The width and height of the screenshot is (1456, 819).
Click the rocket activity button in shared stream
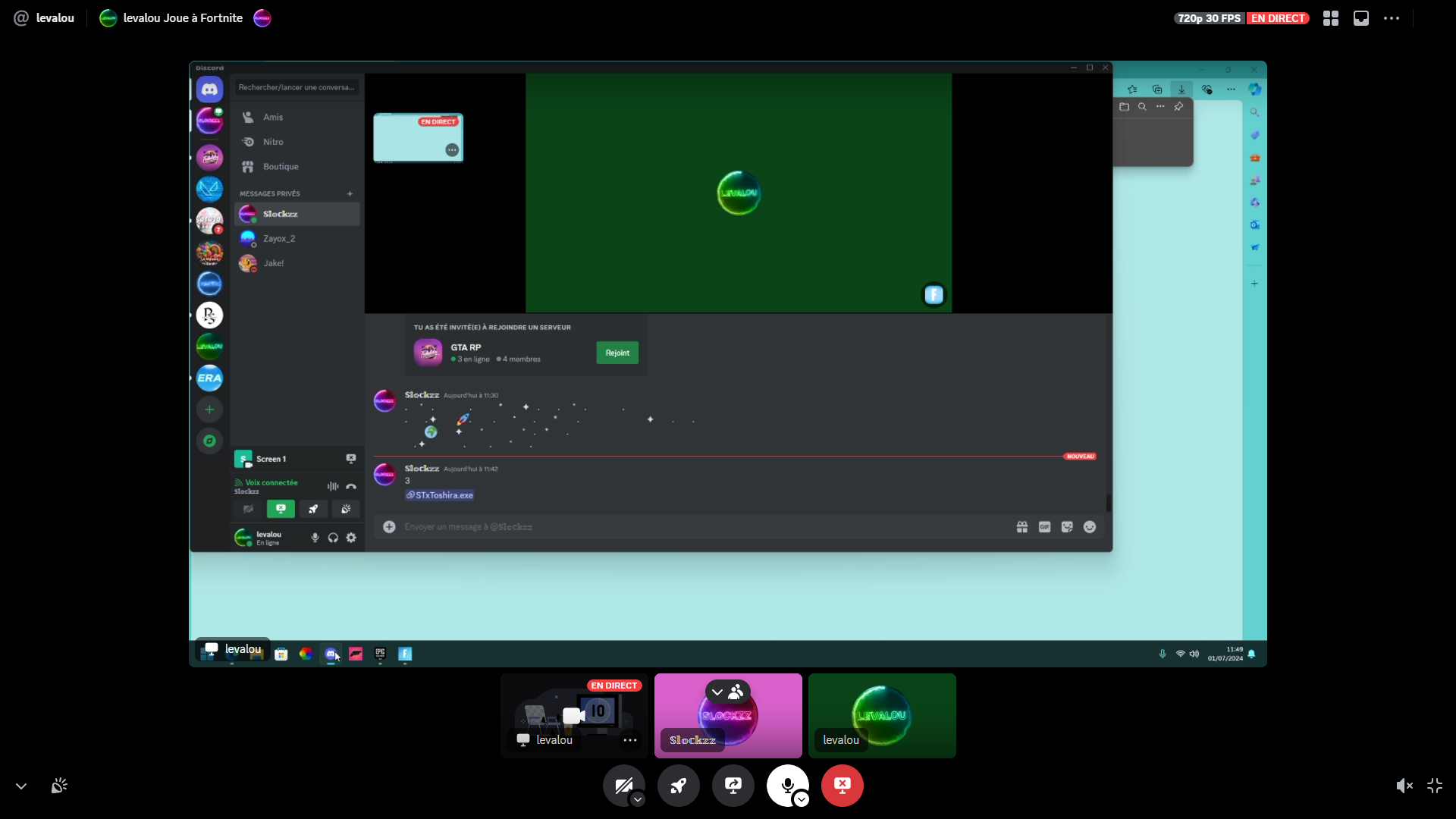313,509
